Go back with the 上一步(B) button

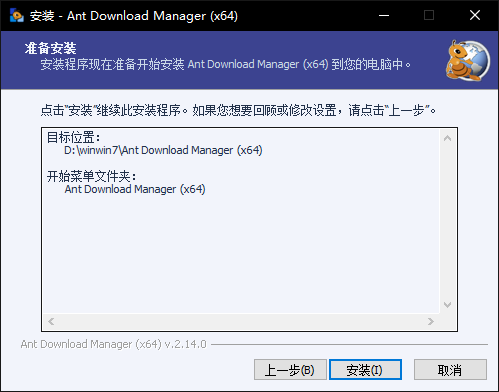click(x=290, y=369)
